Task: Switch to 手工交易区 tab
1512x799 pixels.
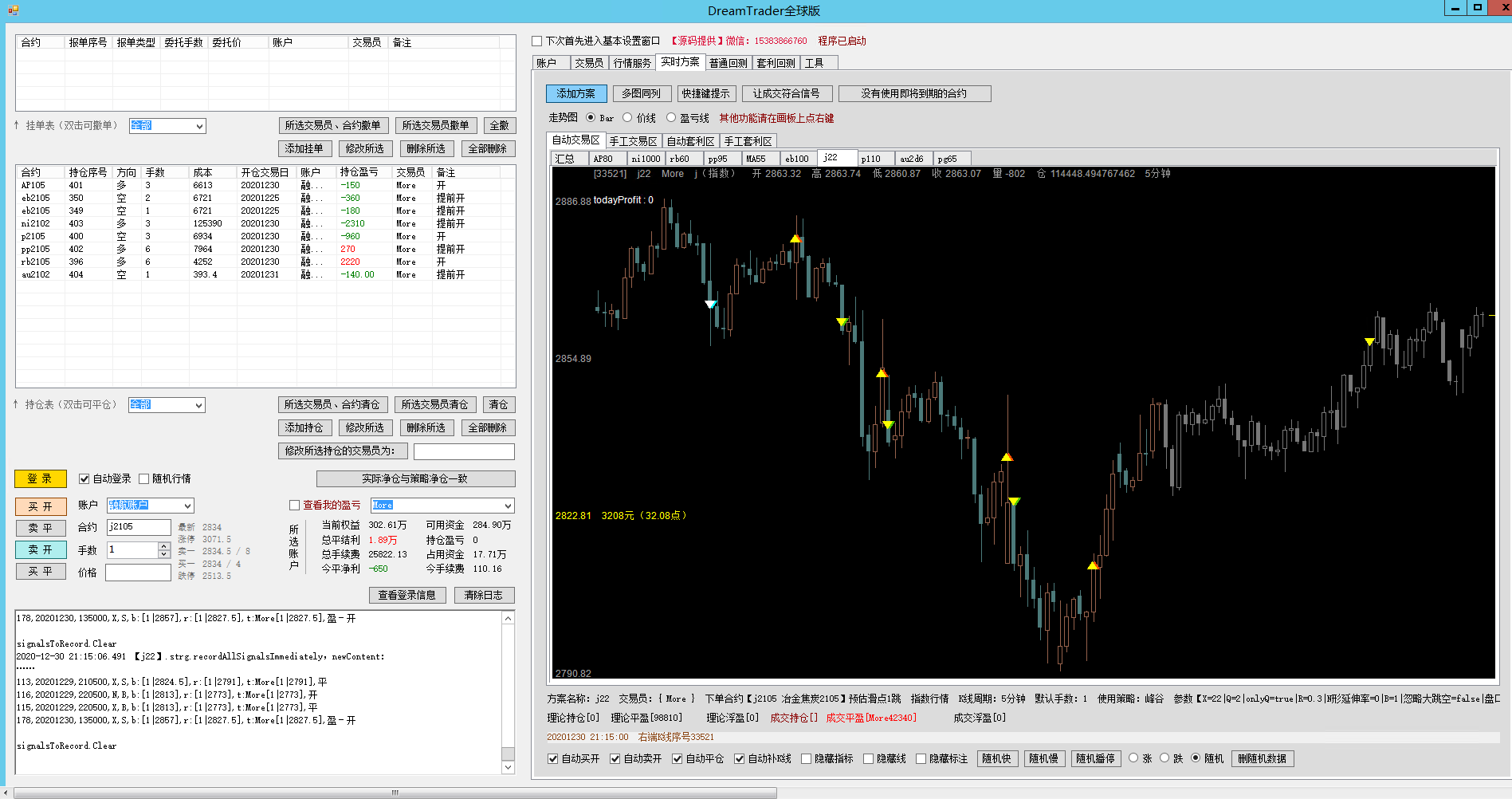Action: [x=634, y=141]
